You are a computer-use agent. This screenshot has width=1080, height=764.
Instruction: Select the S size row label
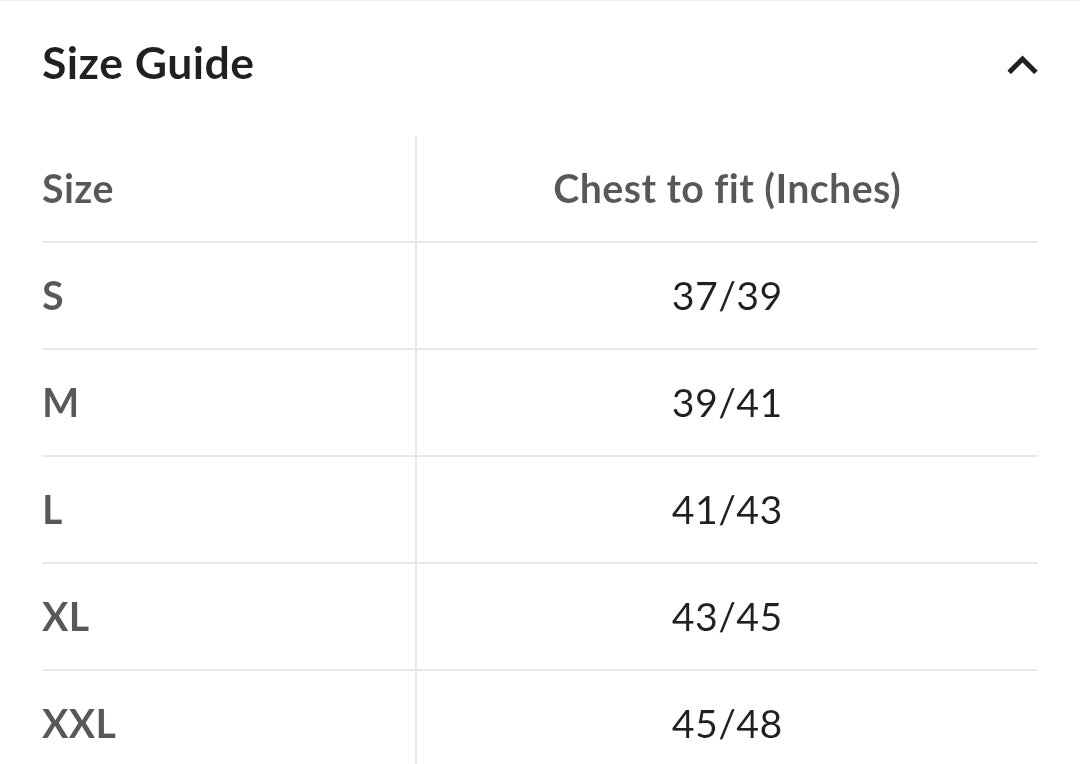pos(53,296)
